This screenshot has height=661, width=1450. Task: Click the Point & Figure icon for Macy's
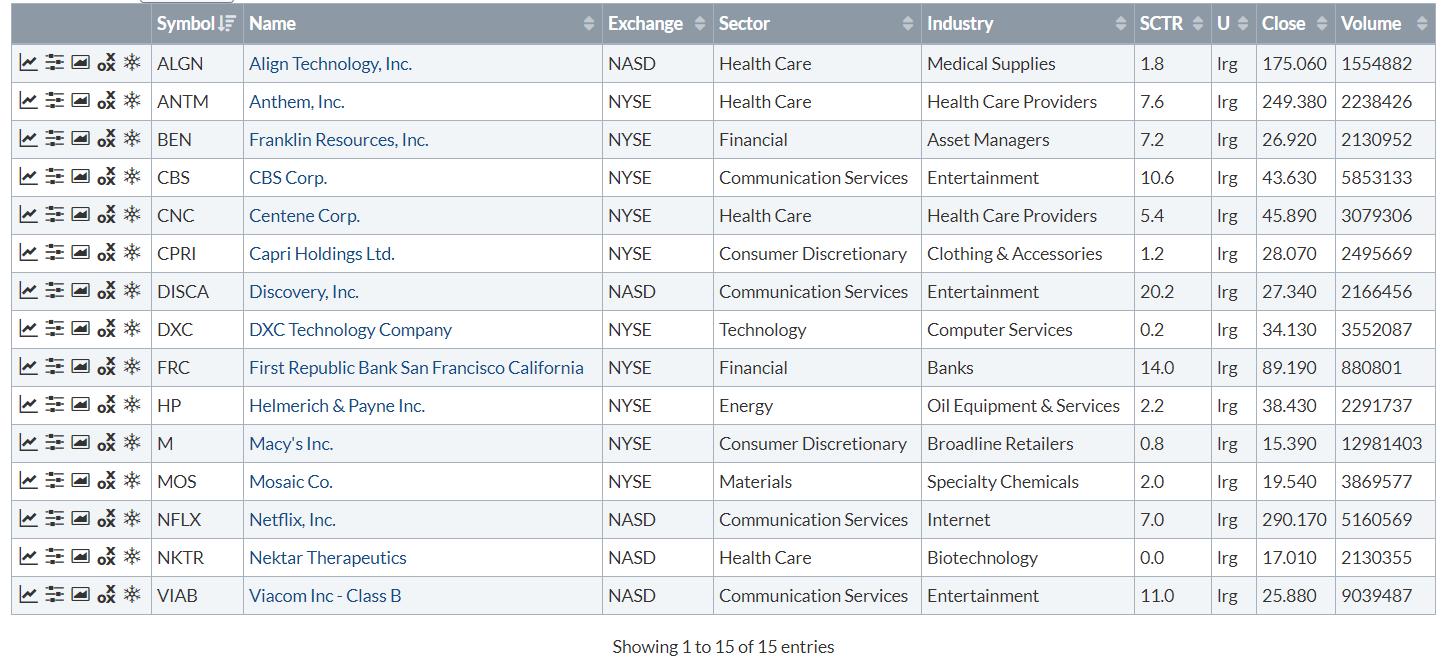[106, 443]
